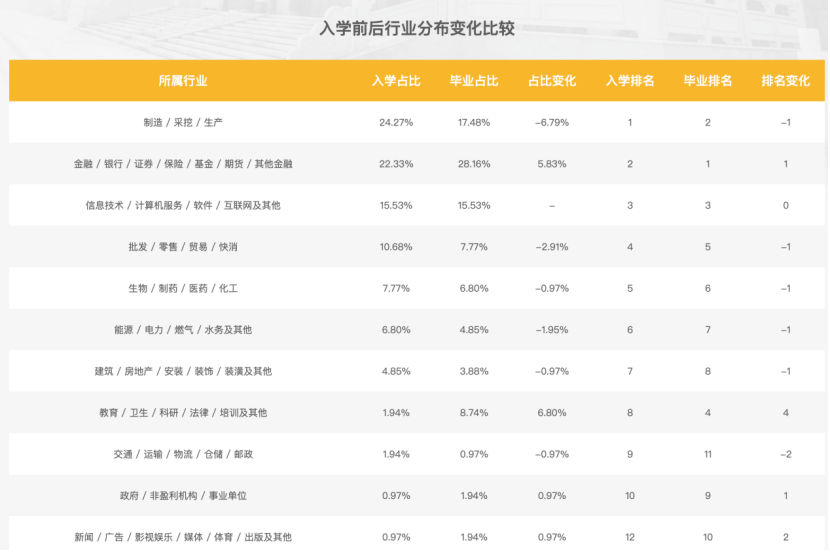The height and width of the screenshot is (552, 830).
Task: Click the 占比变化 column header
Action: point(552,81)
